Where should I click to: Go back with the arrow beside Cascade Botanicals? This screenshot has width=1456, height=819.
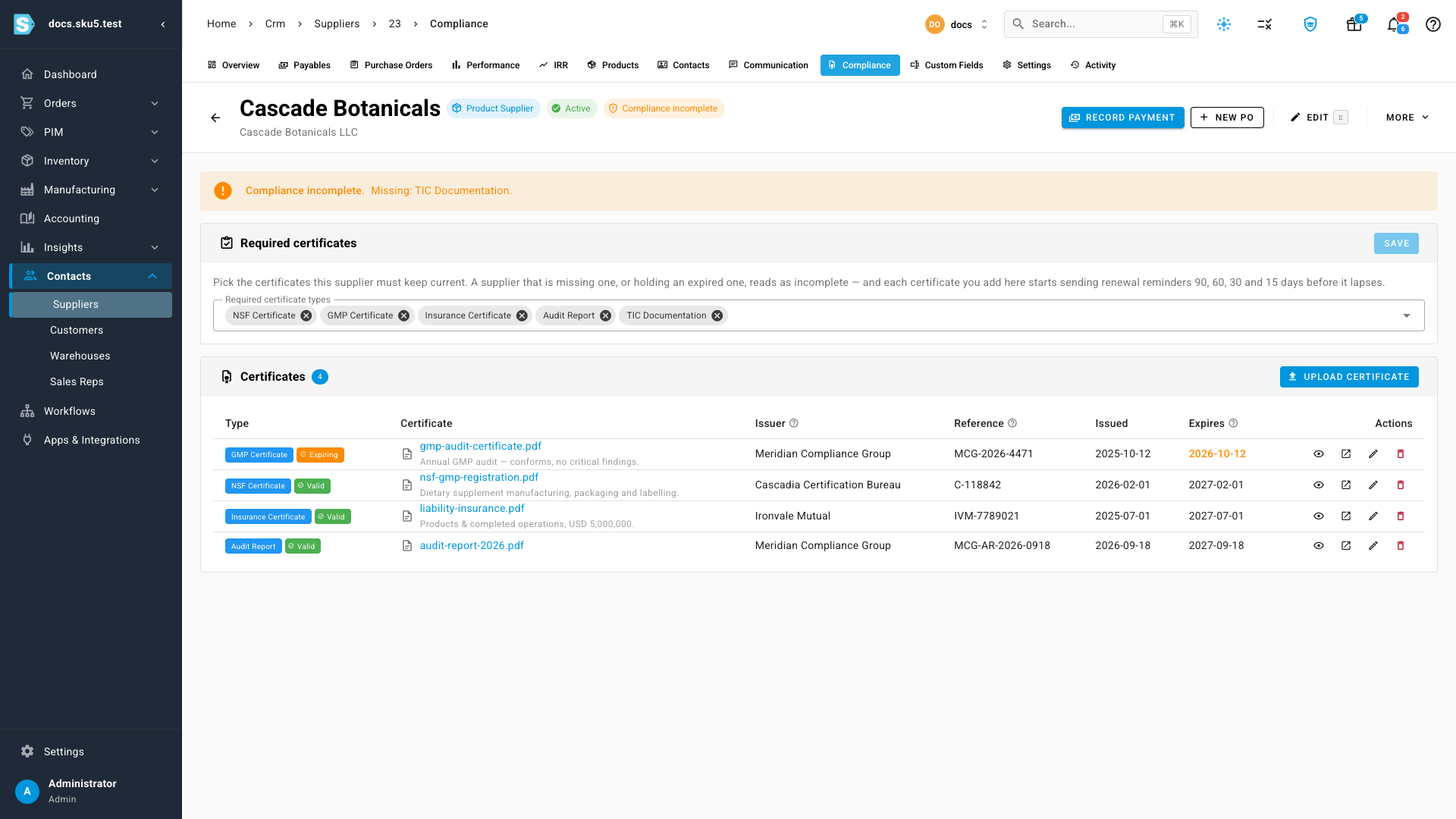tap(215, 118)
